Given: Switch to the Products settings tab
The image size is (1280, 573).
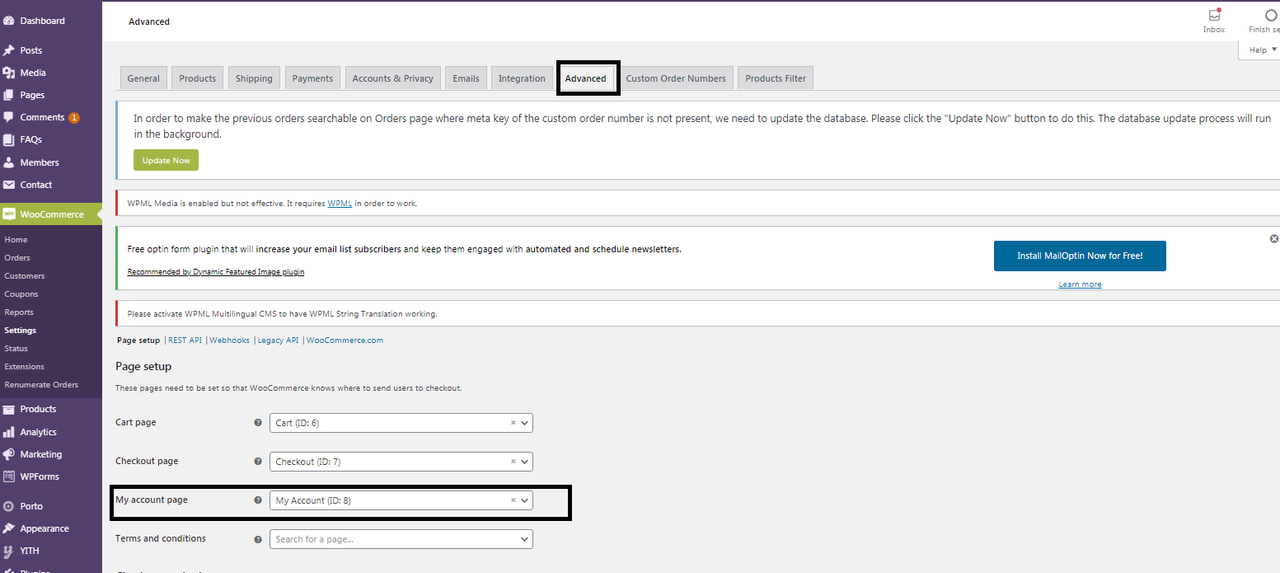Looking at the screenshot, I should pos(197,78).
